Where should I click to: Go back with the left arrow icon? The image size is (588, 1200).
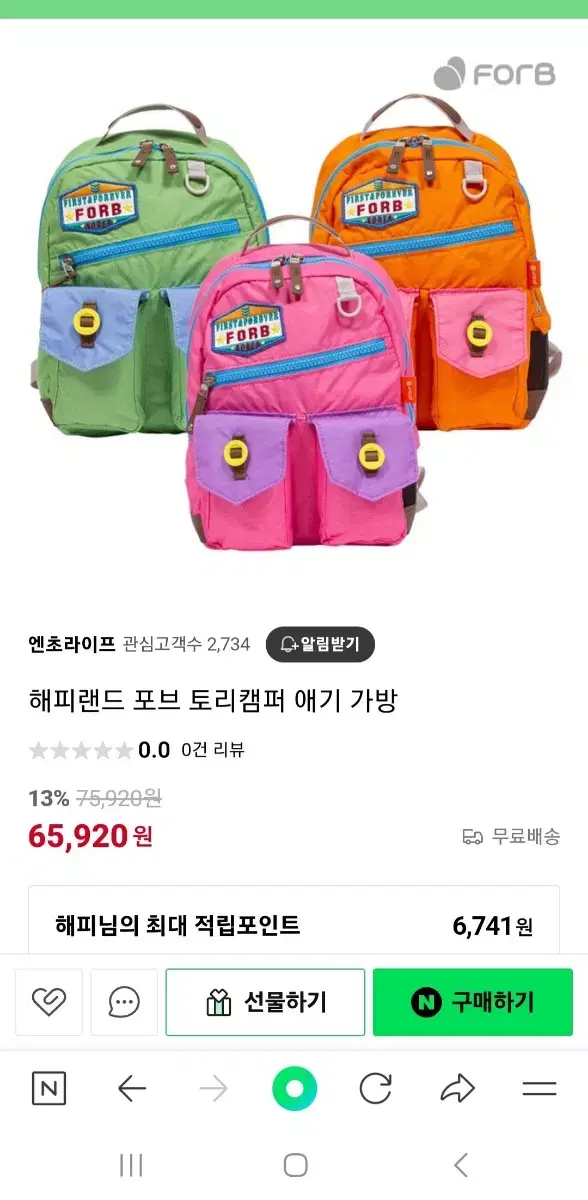point(132,1089)
